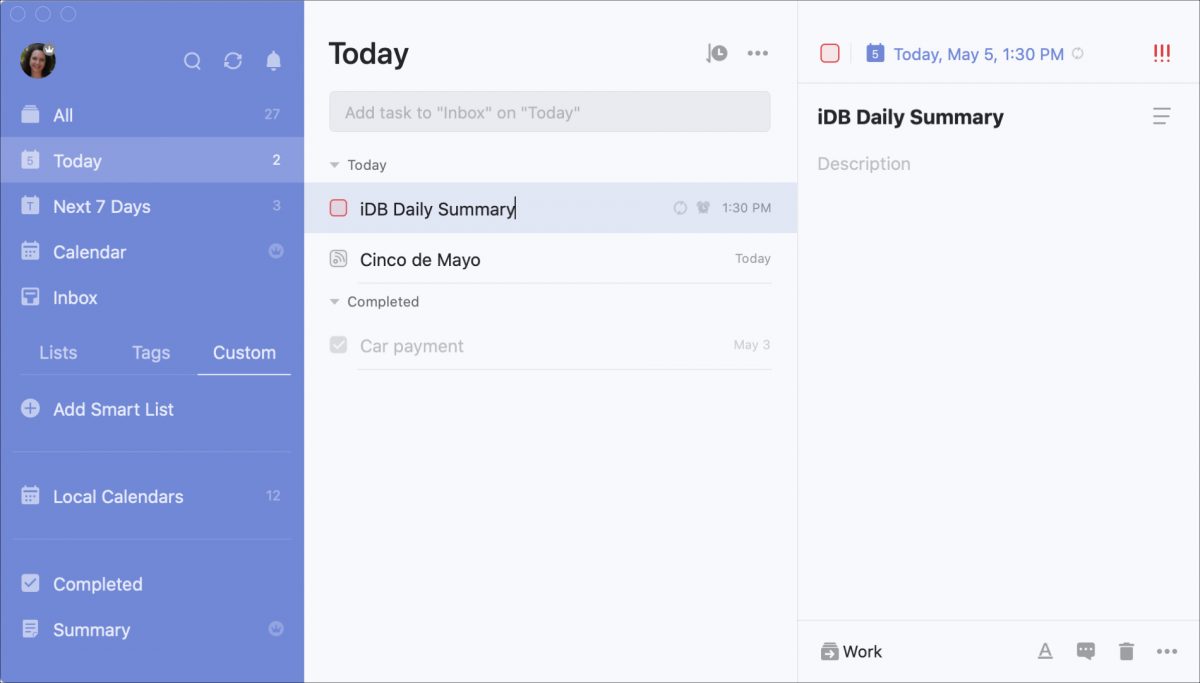Collapse the Completed section
This screenshot has width=1200, height=683.
(x=333, y=301)
